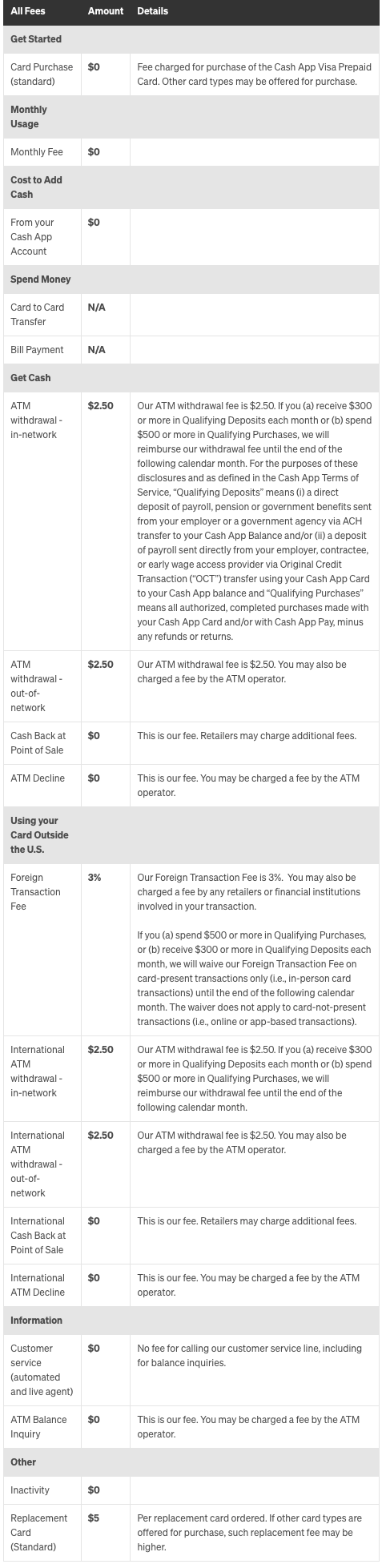This screenshot has width=386, height=1568.
Task: Click the International ATM Decline label
Action: point(38,1285)
